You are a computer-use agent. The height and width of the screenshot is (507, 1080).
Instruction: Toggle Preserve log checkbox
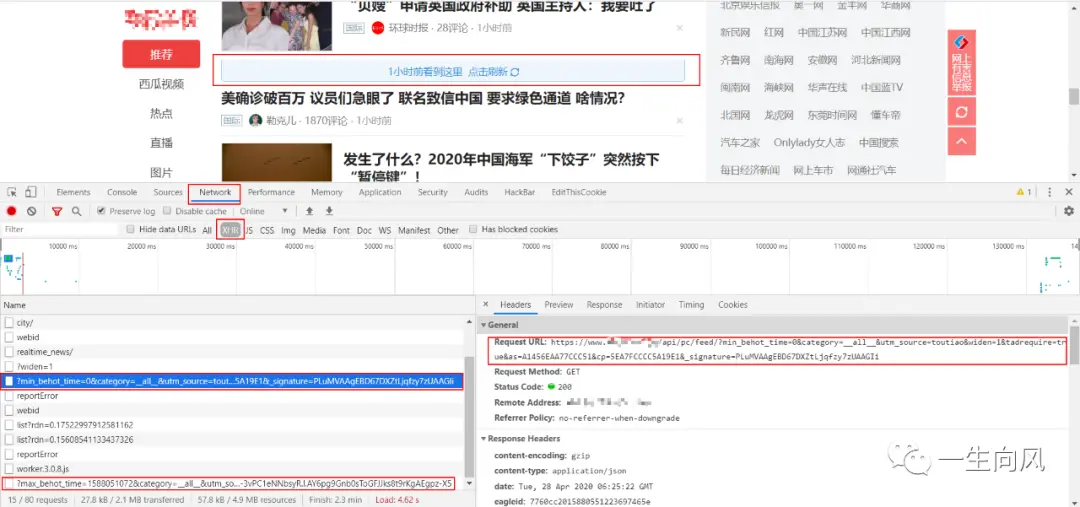[102, 211]
